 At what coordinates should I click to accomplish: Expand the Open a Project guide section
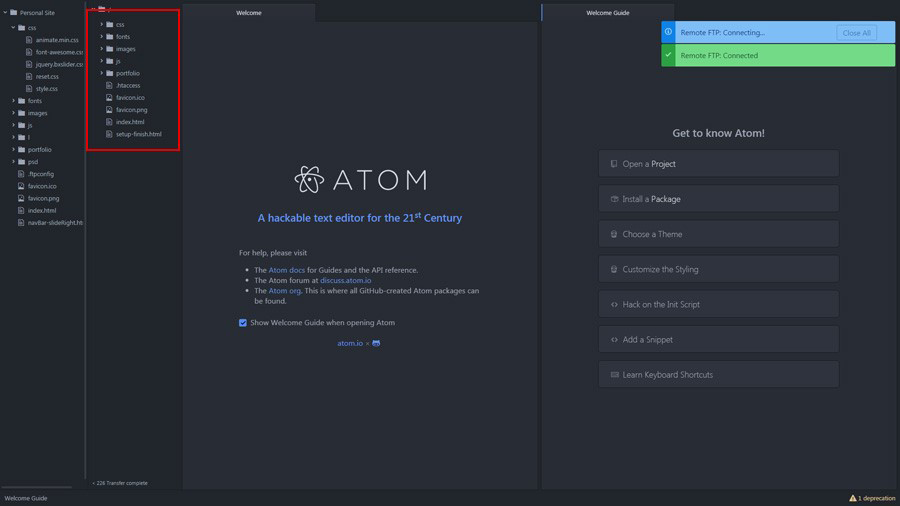[x=719, y=164]
